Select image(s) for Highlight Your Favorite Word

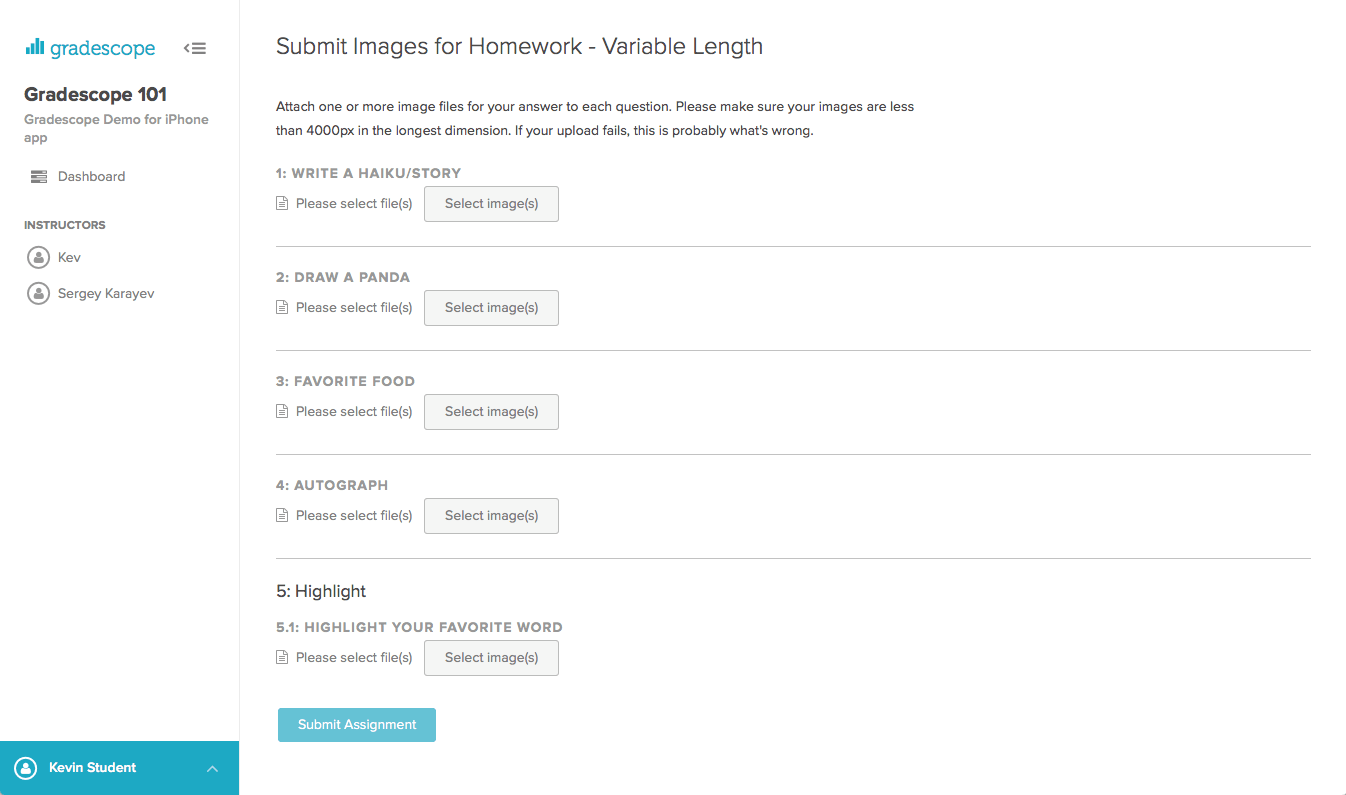[x=491, y=657]
